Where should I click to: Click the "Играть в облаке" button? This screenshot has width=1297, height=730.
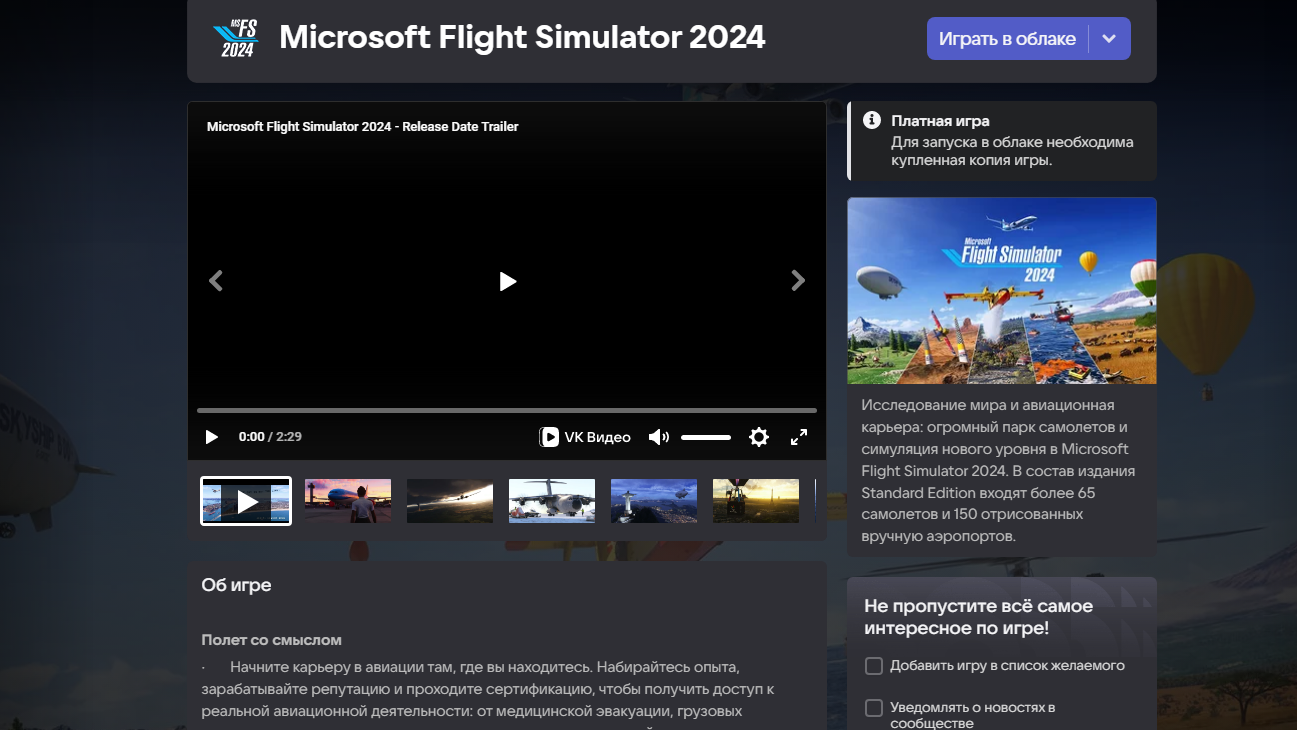click(x=1007, y=39)
